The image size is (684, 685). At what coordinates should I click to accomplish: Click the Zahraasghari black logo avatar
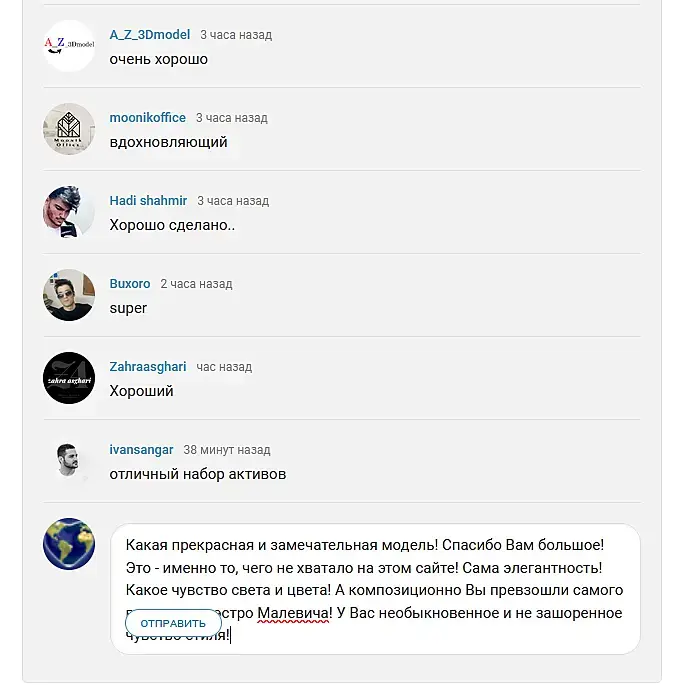point(69,378)
